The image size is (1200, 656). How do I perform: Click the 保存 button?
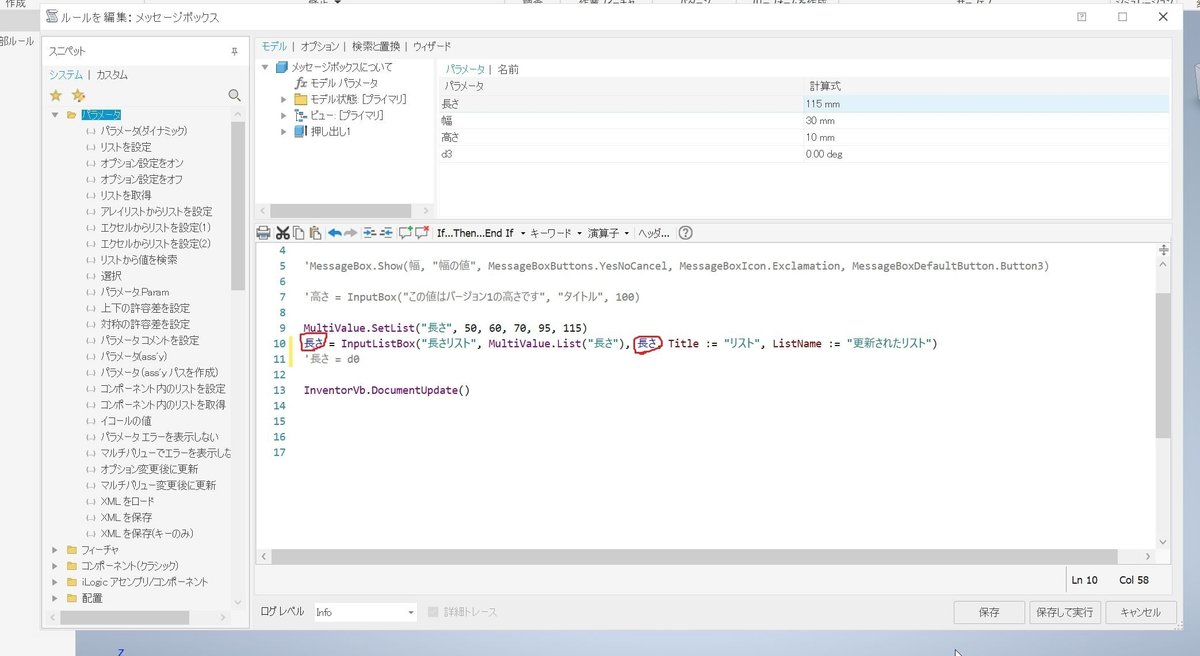[989, 612]
